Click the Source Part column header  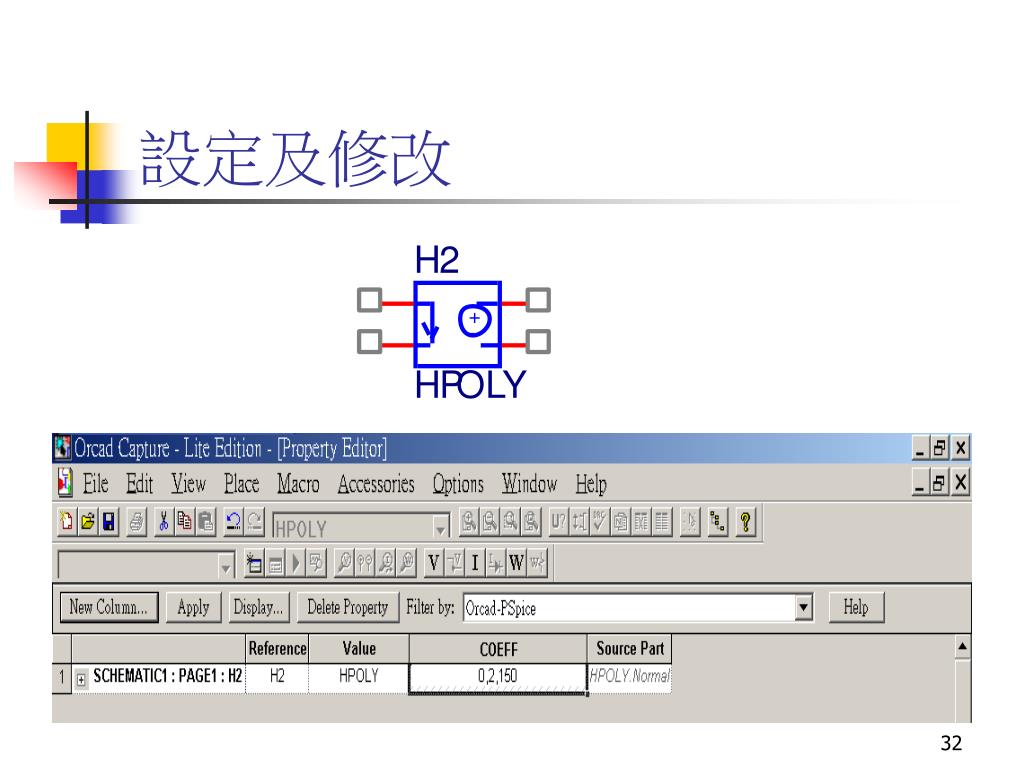pos(630,648)
